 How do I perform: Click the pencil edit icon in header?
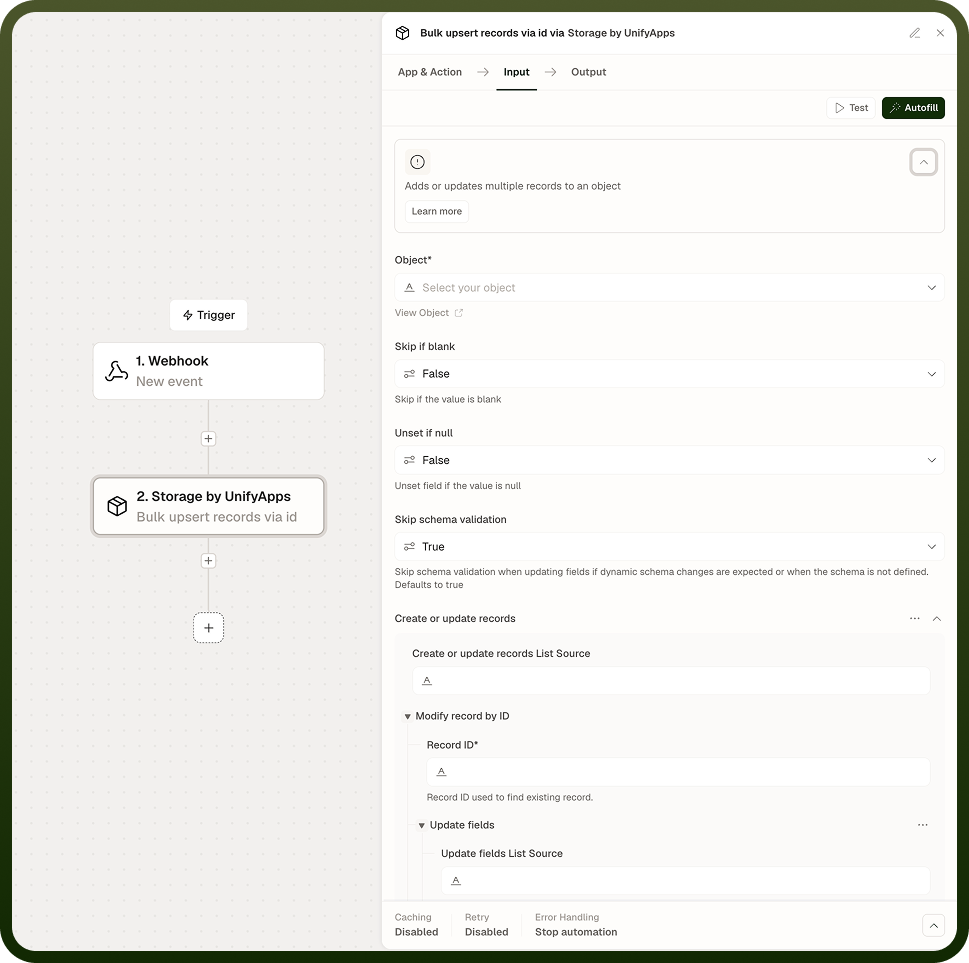[915, 33]
